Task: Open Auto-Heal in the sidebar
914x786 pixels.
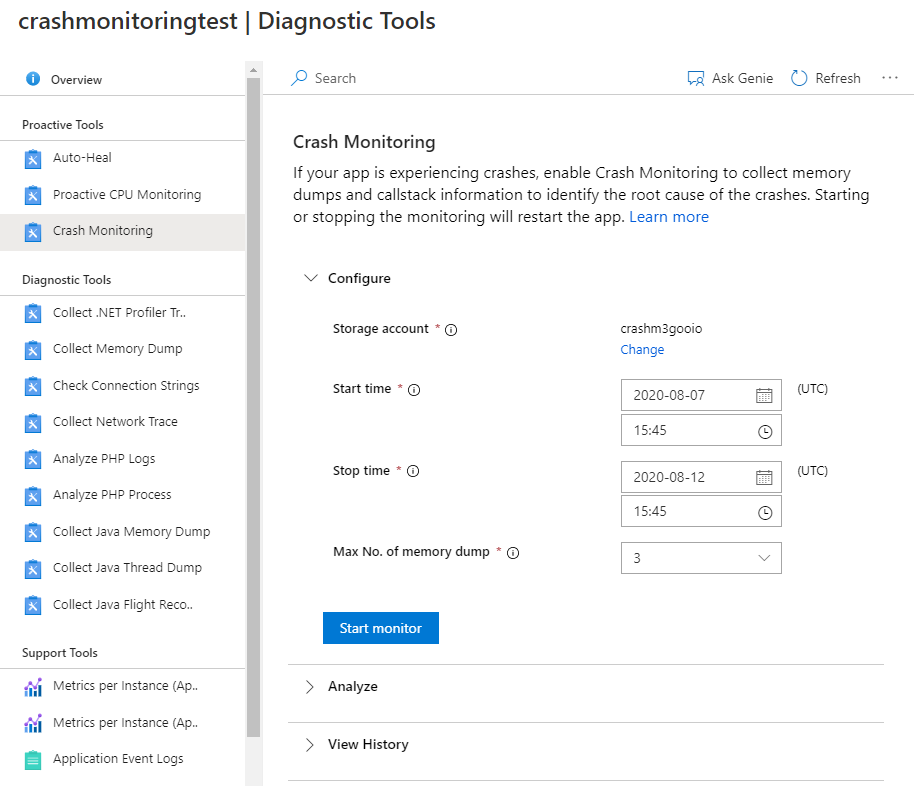Action: pyautogui.click(x=82, y=158)
